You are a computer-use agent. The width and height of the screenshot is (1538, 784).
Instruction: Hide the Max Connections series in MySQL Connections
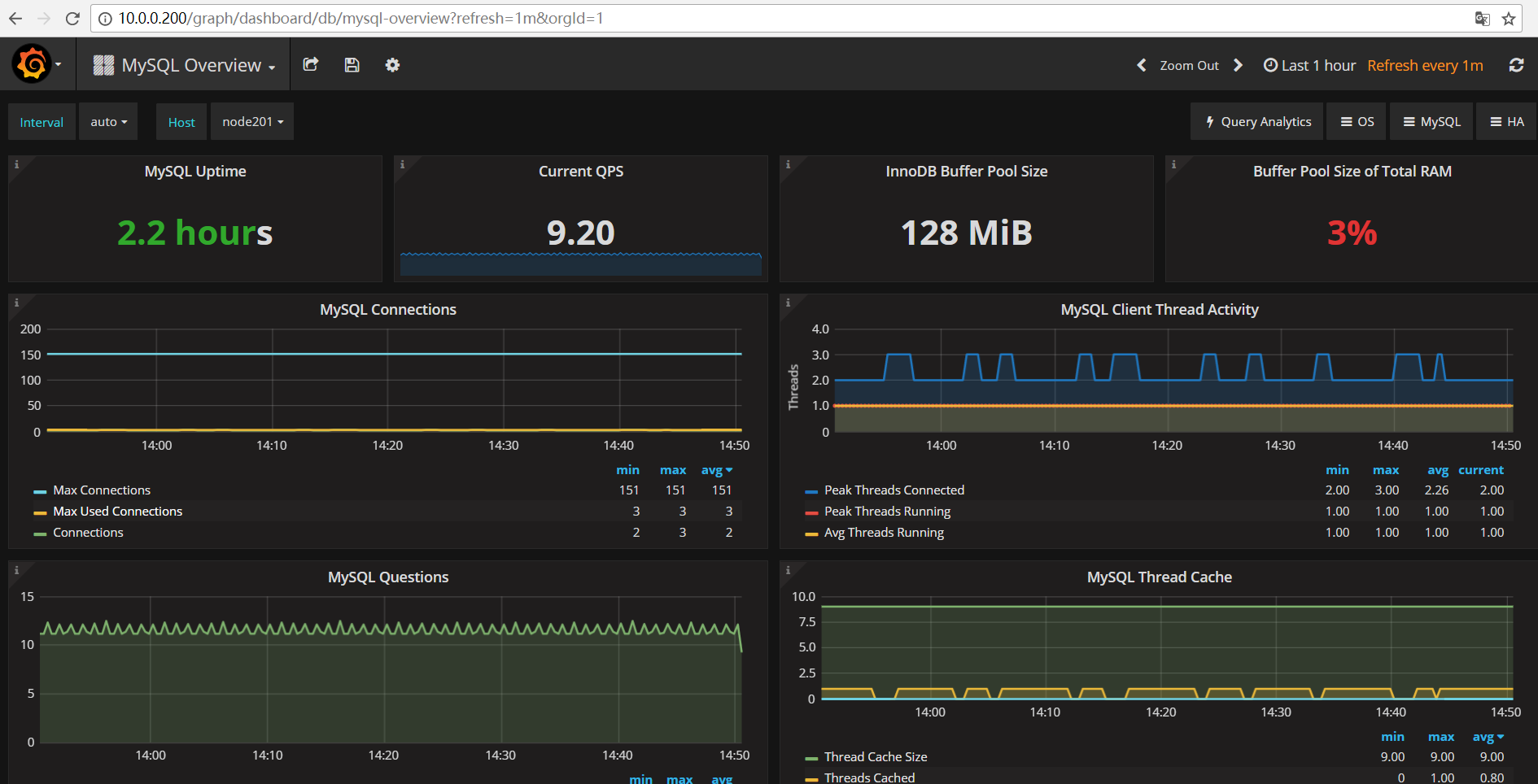click(102, 490)
